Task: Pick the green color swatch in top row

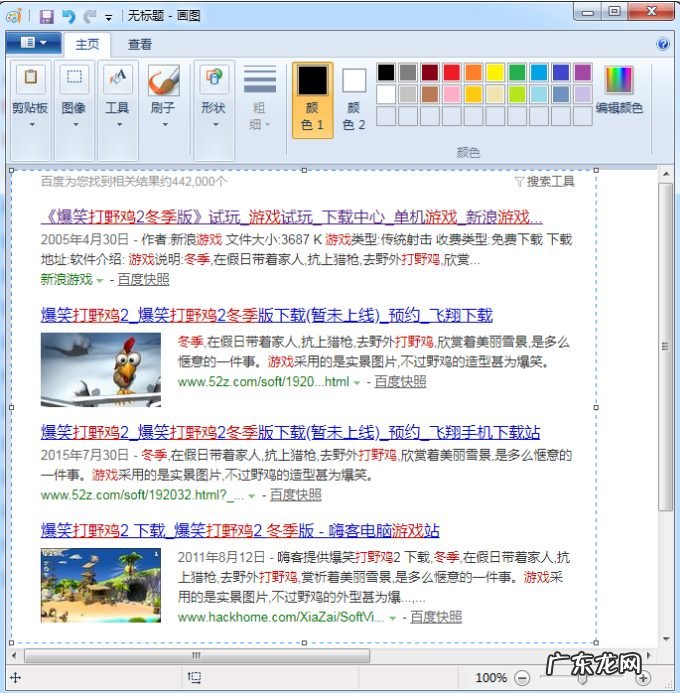Action: [x=517, y=72]
